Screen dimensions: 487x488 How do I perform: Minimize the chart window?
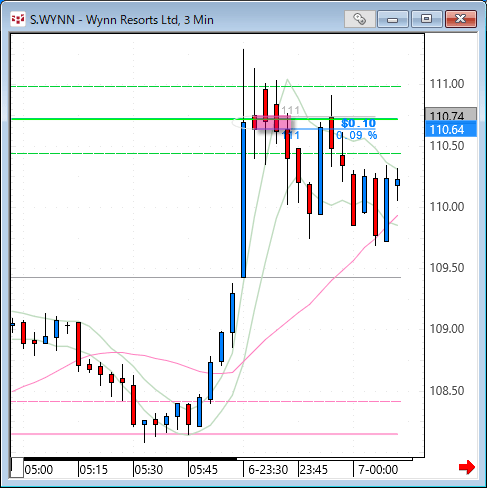pos(393,19)
